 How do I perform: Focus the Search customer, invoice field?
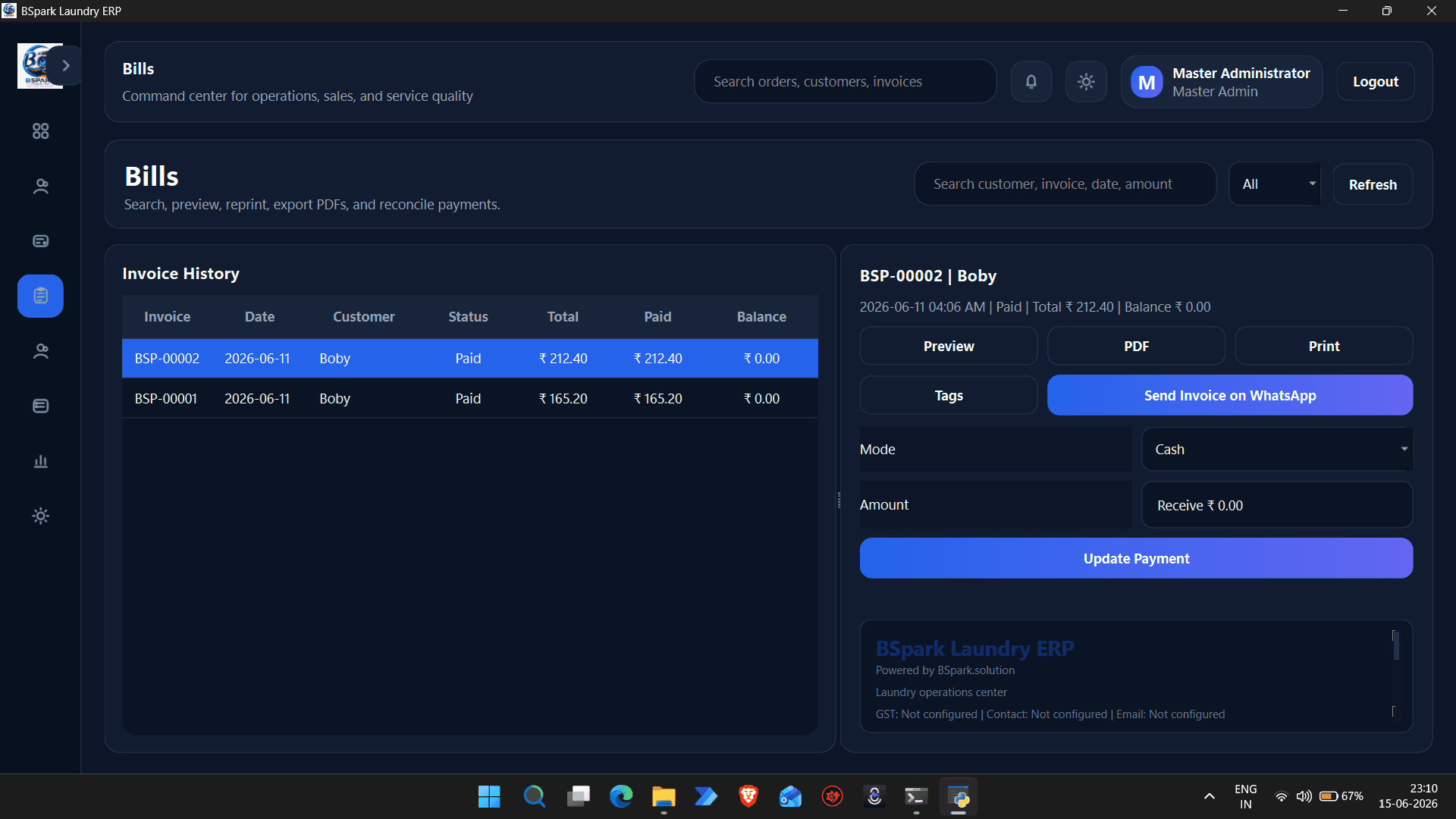[x=1065, y=184]
